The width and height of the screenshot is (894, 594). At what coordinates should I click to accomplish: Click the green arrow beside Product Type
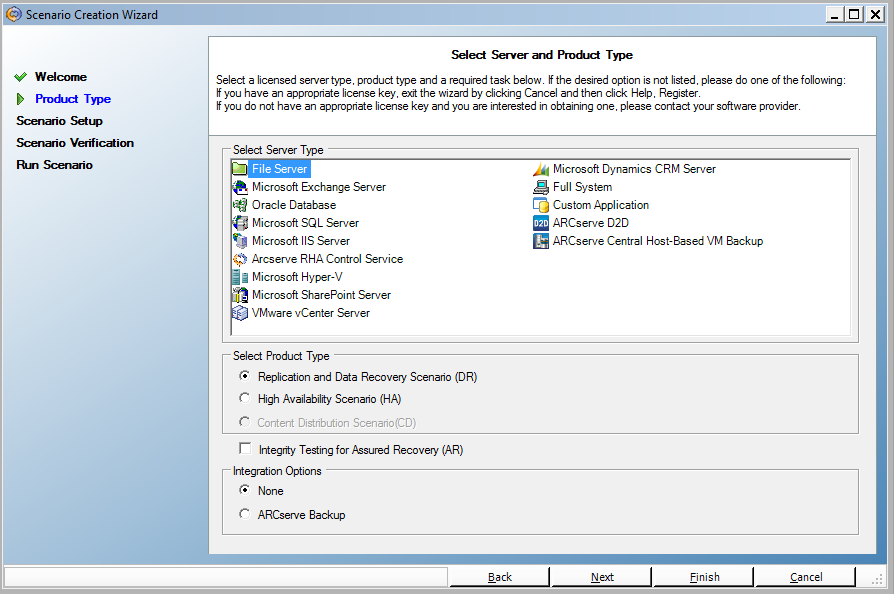click(x=21, y=99)
